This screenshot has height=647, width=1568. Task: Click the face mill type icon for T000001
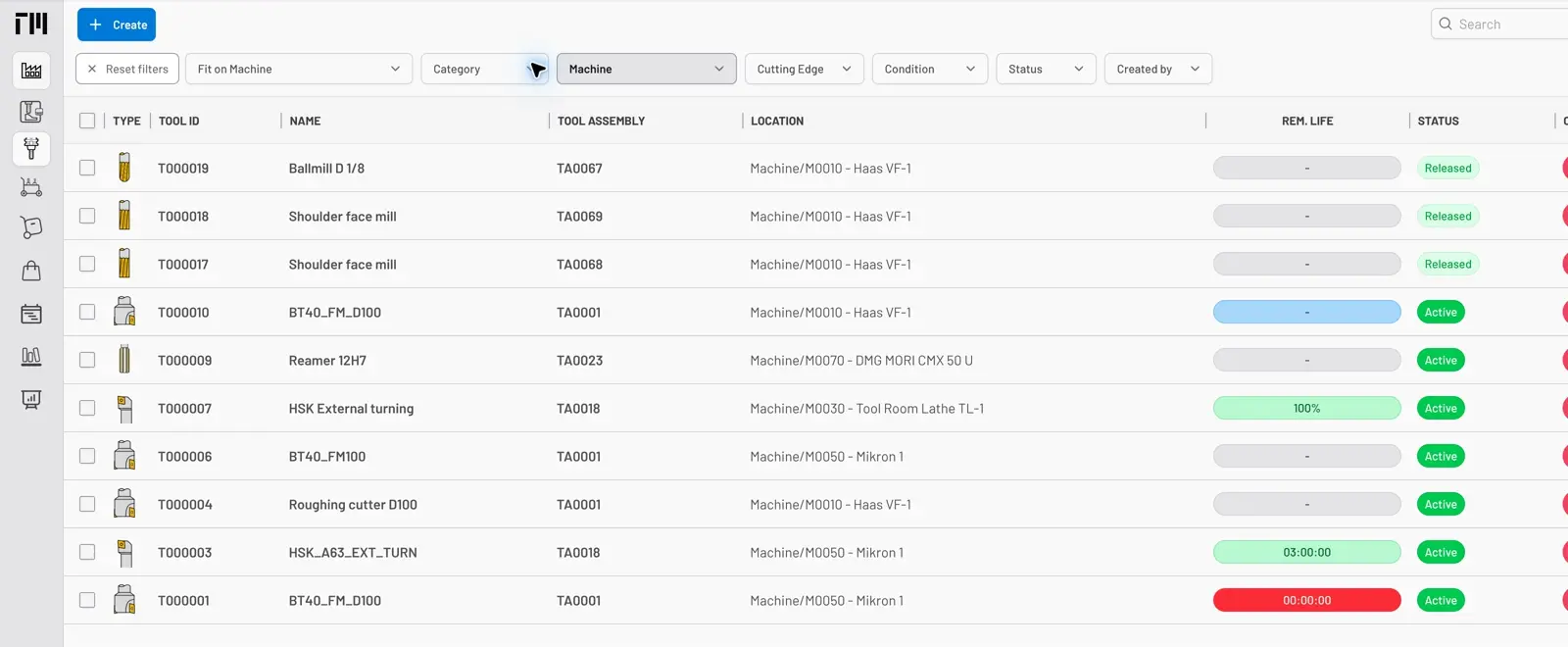click(124, 600)
